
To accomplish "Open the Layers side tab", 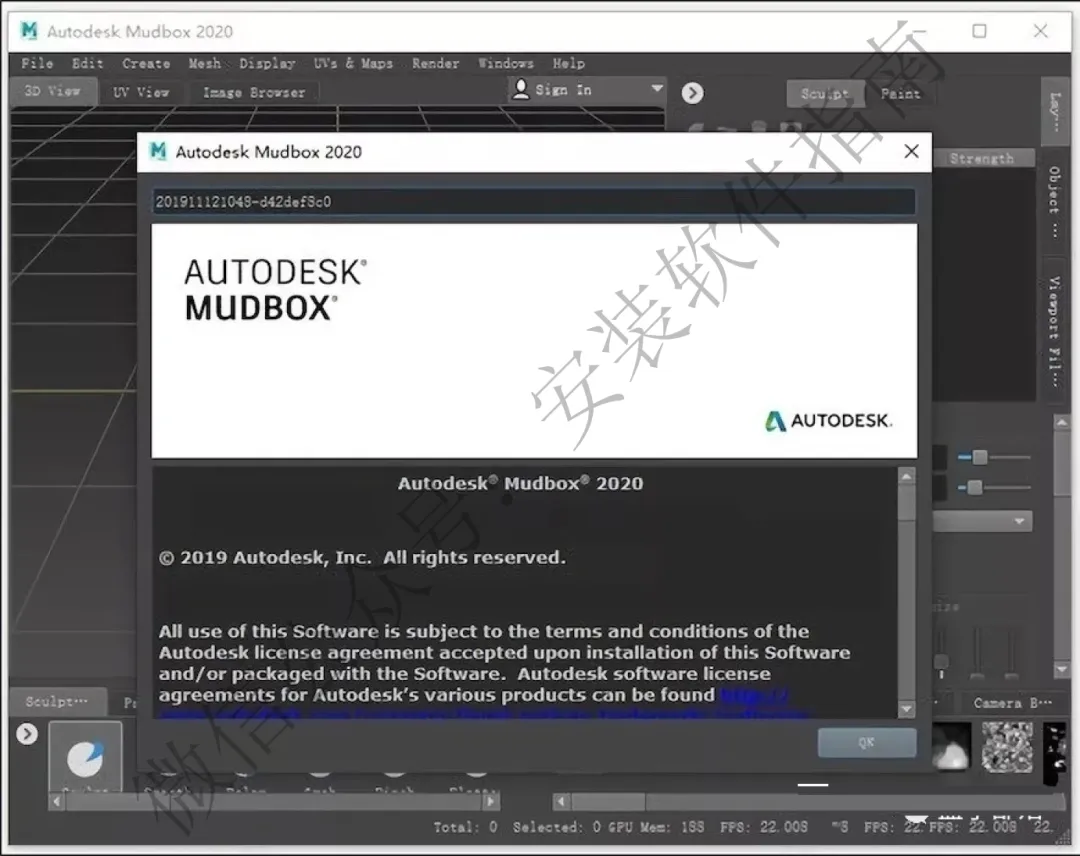I will pyautogui.click(x=1055, y=112).
